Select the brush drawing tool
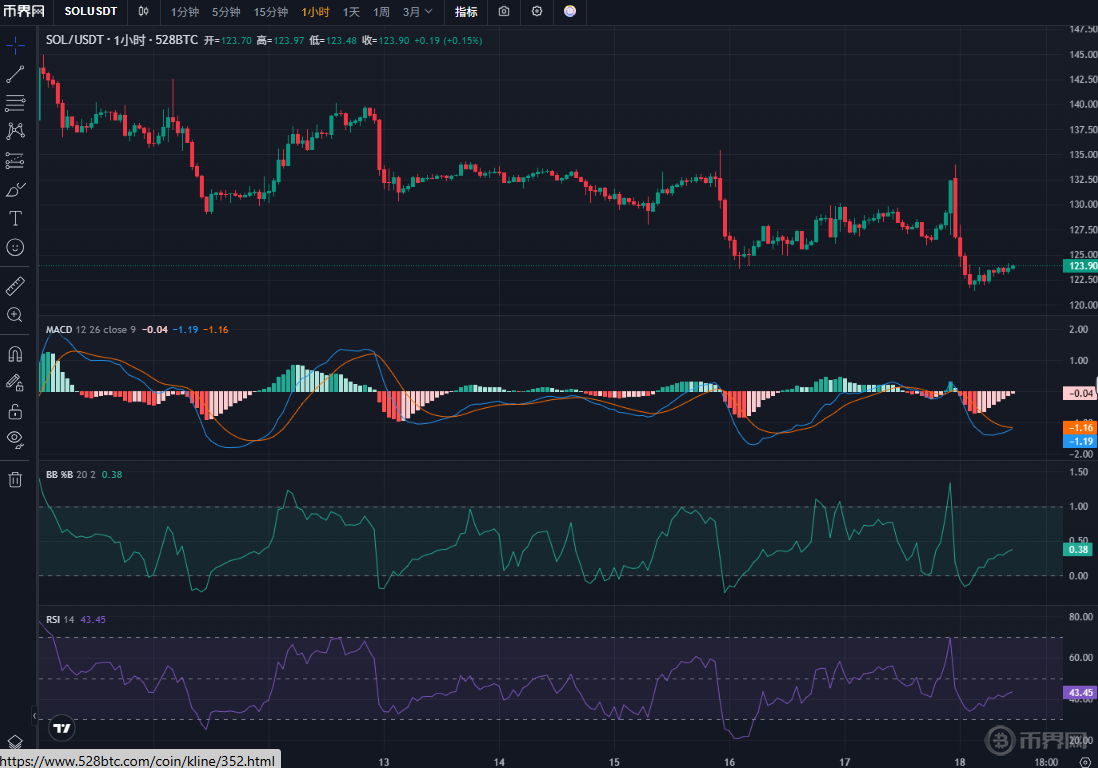The image size is (1098, 768). 15,189
